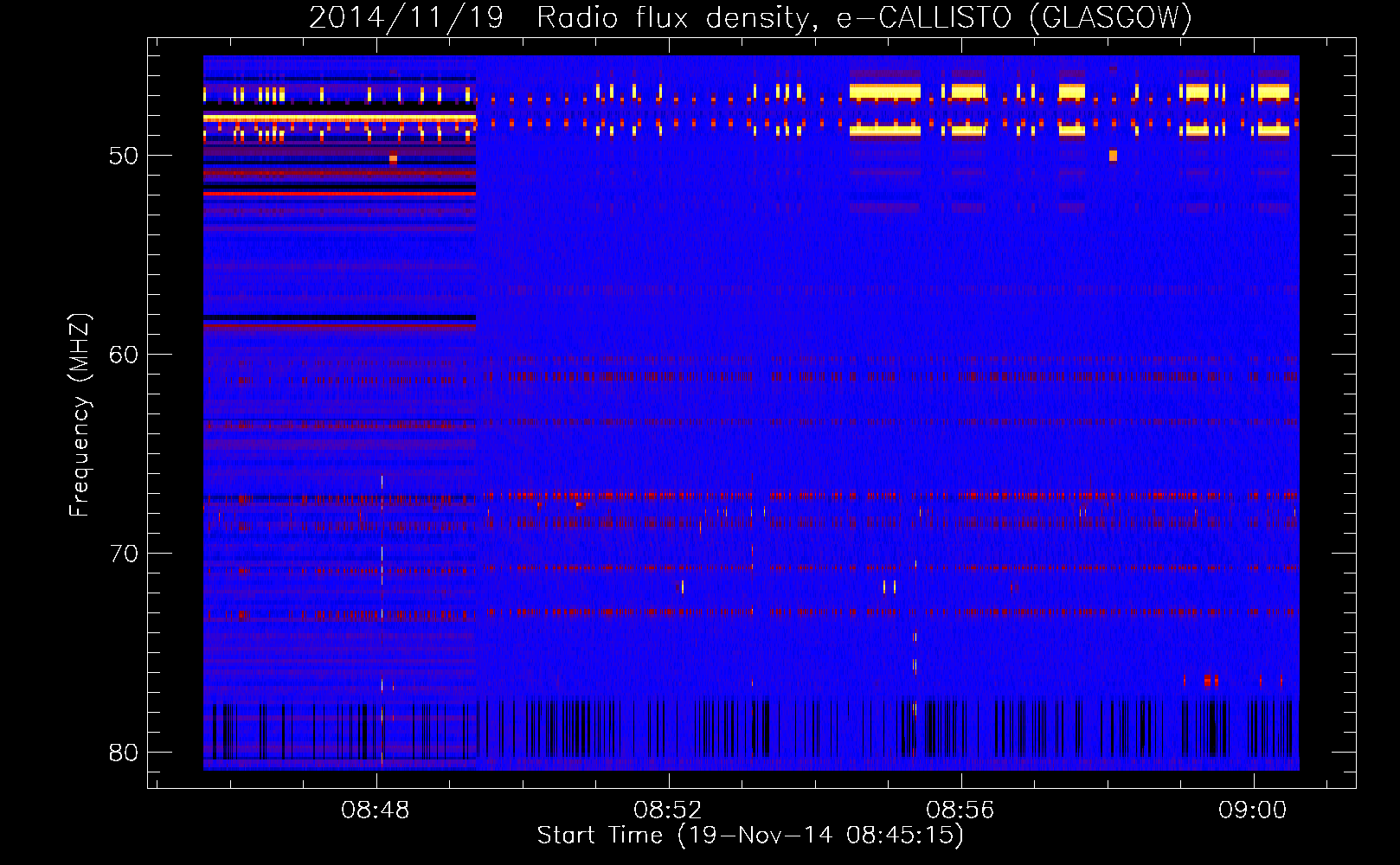The height and width of the screenshot is (865, 1400).
Task: Click the frequency tick label '70'
Action: (x=124, y=554)
